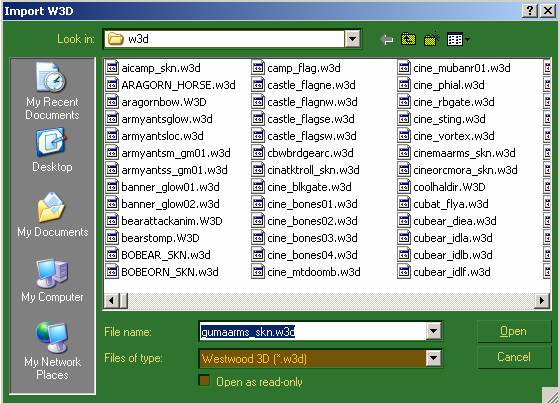
Task: Select the file cbwbrdgearc.w3d
Action: click(303, 153)
